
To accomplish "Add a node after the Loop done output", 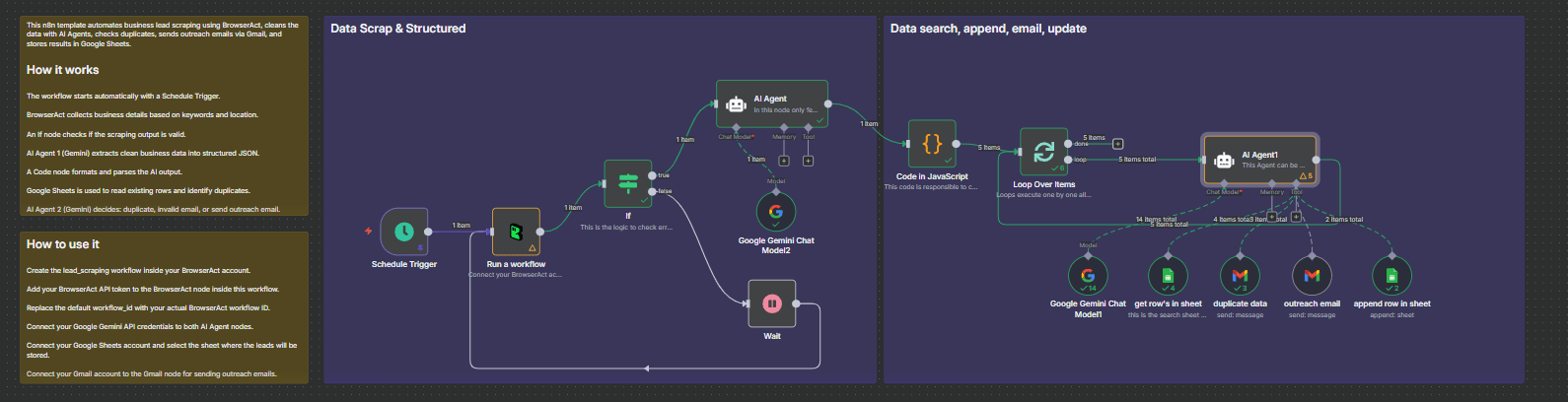I will [x=1117, y=144].
